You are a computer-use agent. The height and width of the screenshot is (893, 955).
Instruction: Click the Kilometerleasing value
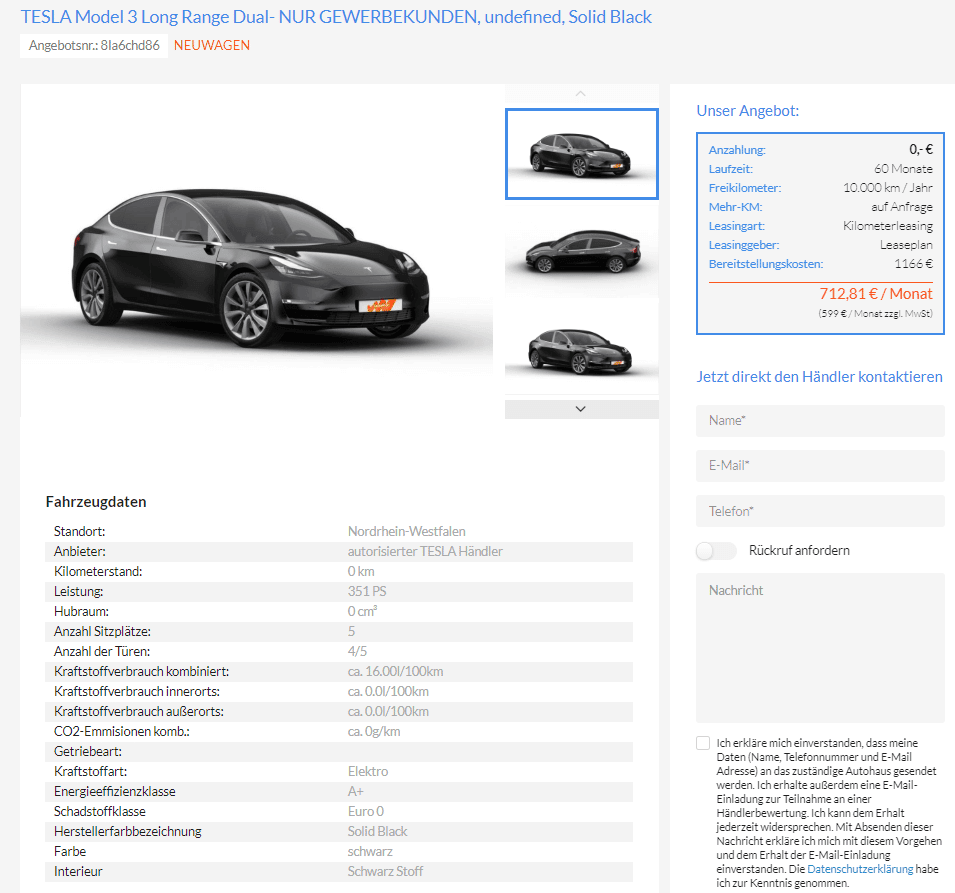click(887, 226)
